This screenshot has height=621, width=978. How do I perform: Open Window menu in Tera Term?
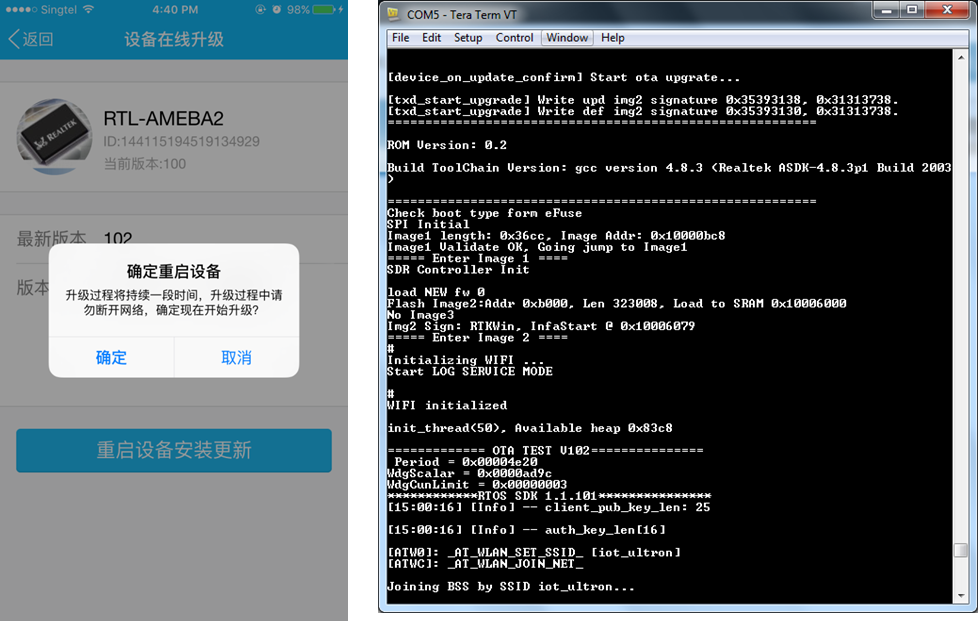[x=567, y=37]
